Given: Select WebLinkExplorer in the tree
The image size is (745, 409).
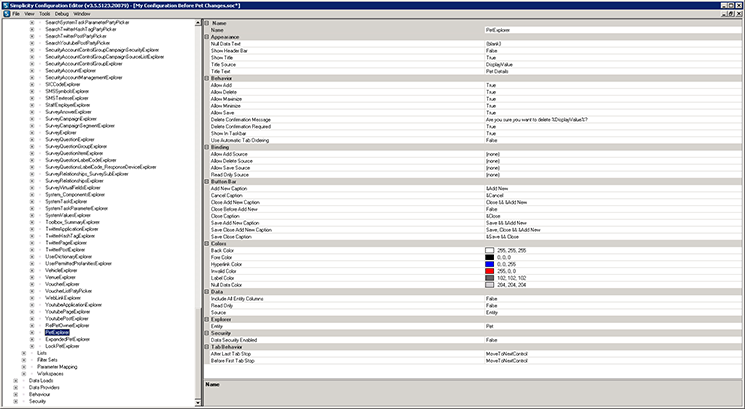Looking at the screenshot, I should [x=63, y=298].
